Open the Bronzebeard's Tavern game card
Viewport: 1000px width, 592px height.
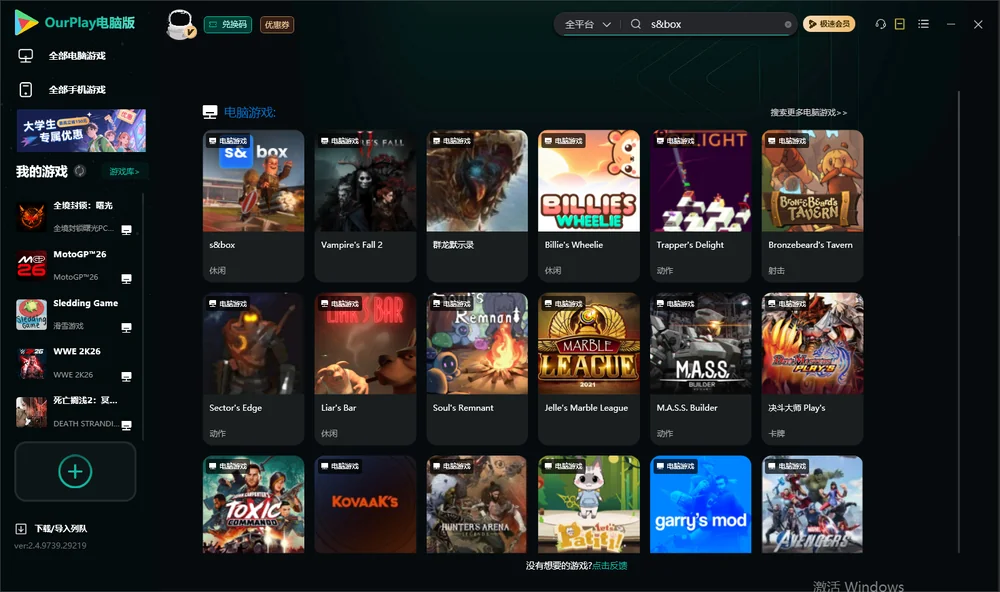(x=812, y=205)
